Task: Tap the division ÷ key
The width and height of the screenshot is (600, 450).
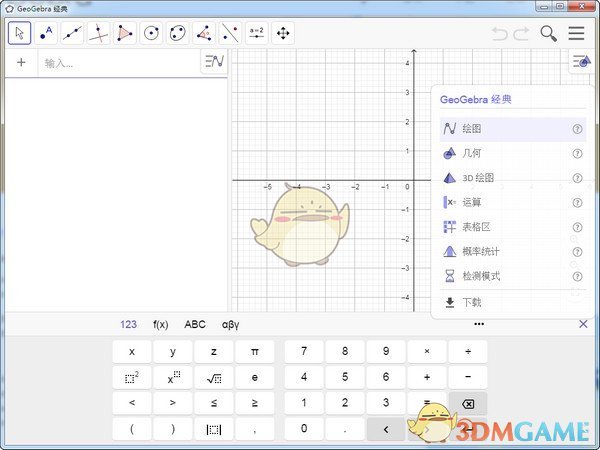Action: [x=468, y=351]
